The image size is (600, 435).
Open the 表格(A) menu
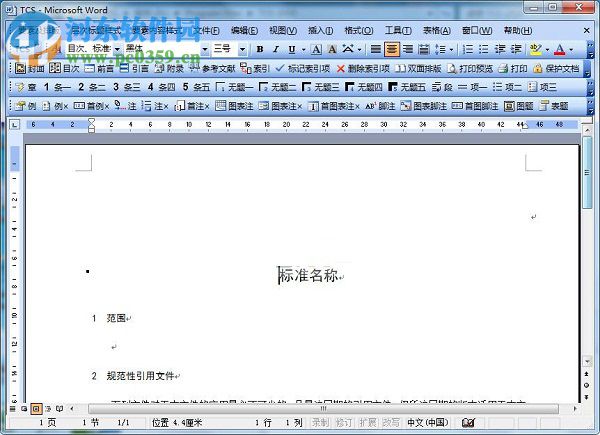click(x=437, y=31)
